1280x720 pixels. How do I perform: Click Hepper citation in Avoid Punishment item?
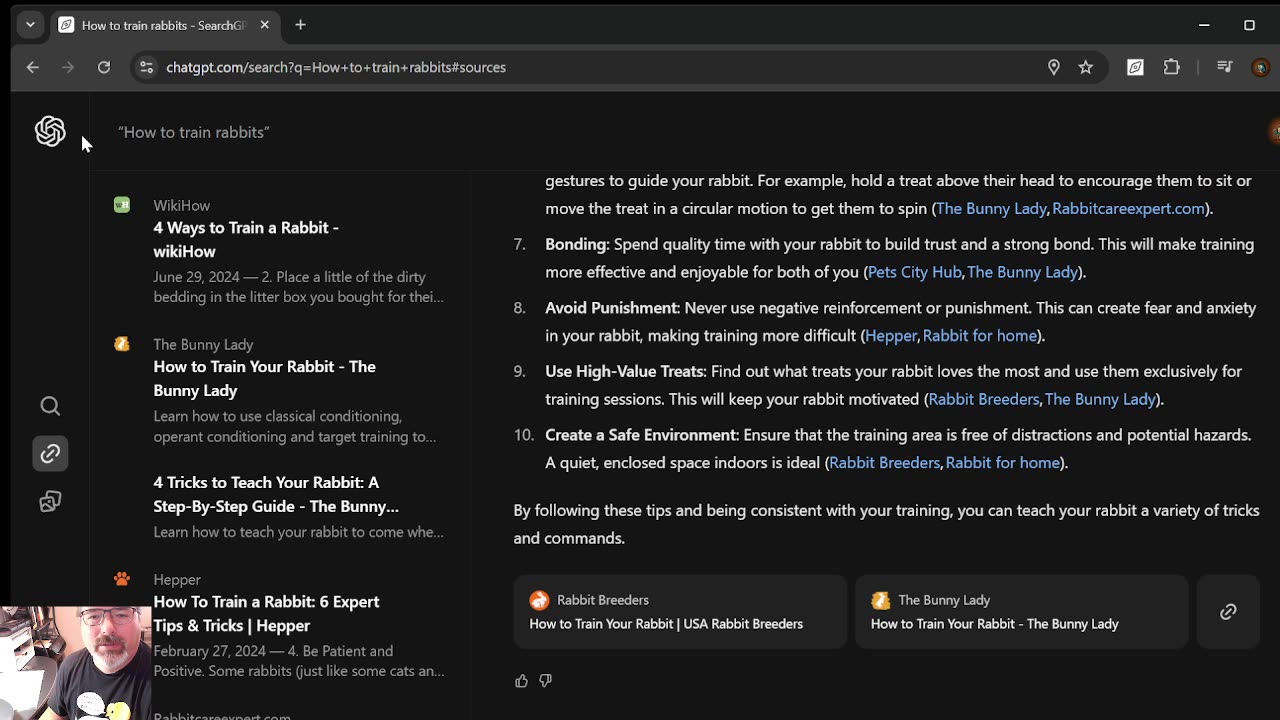[891, 336]
